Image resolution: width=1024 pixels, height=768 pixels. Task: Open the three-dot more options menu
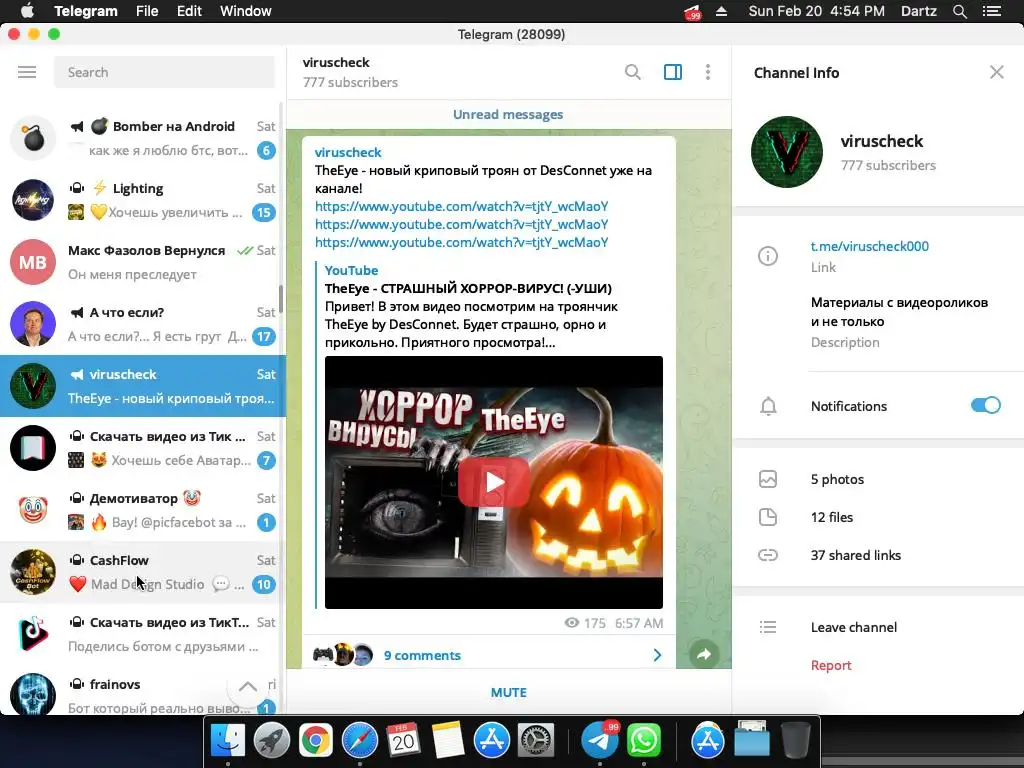pyautogui.click(x=708, y=72)
